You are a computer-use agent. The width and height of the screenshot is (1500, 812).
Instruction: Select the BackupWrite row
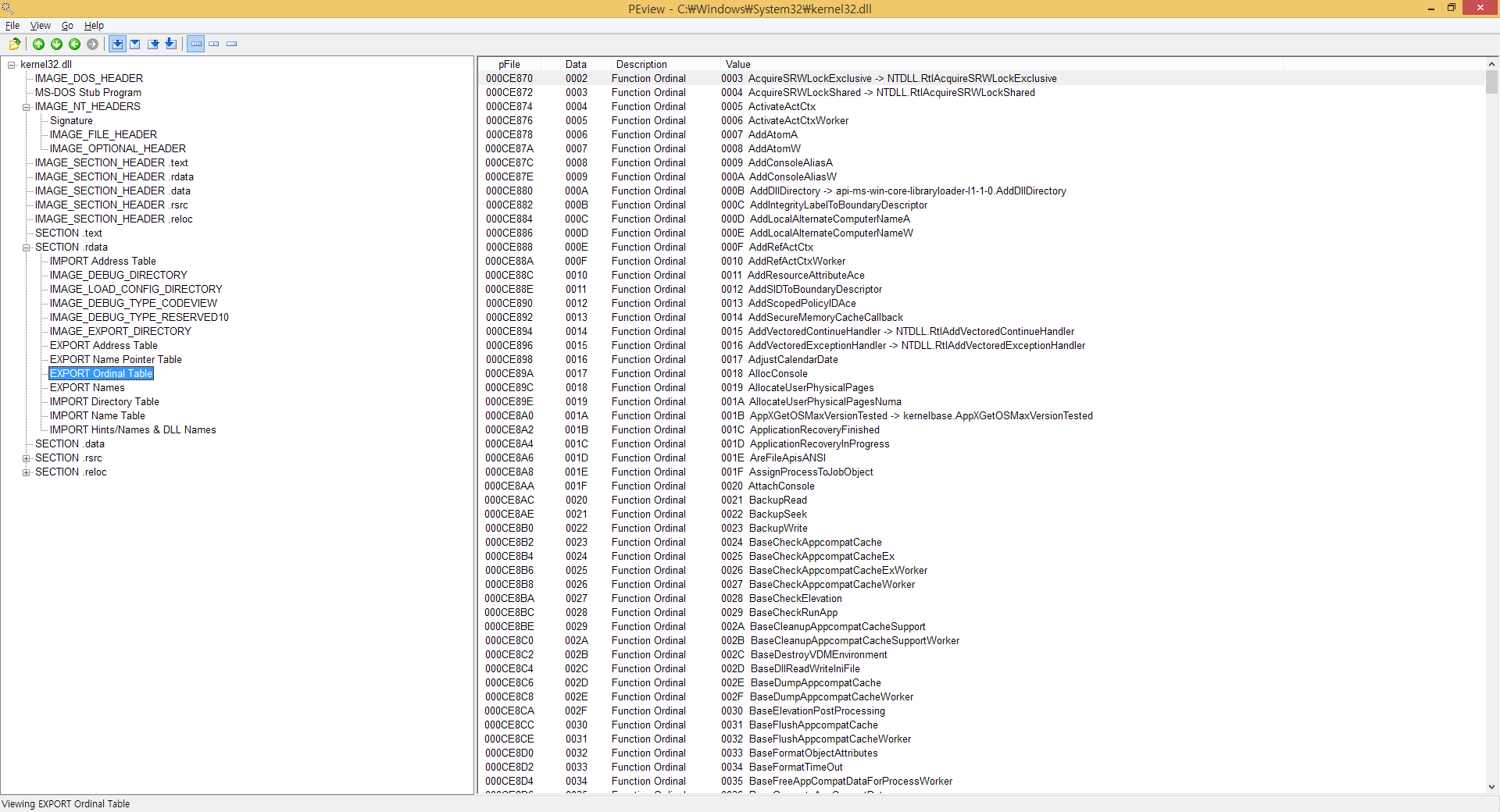click(x=981, y=529)
